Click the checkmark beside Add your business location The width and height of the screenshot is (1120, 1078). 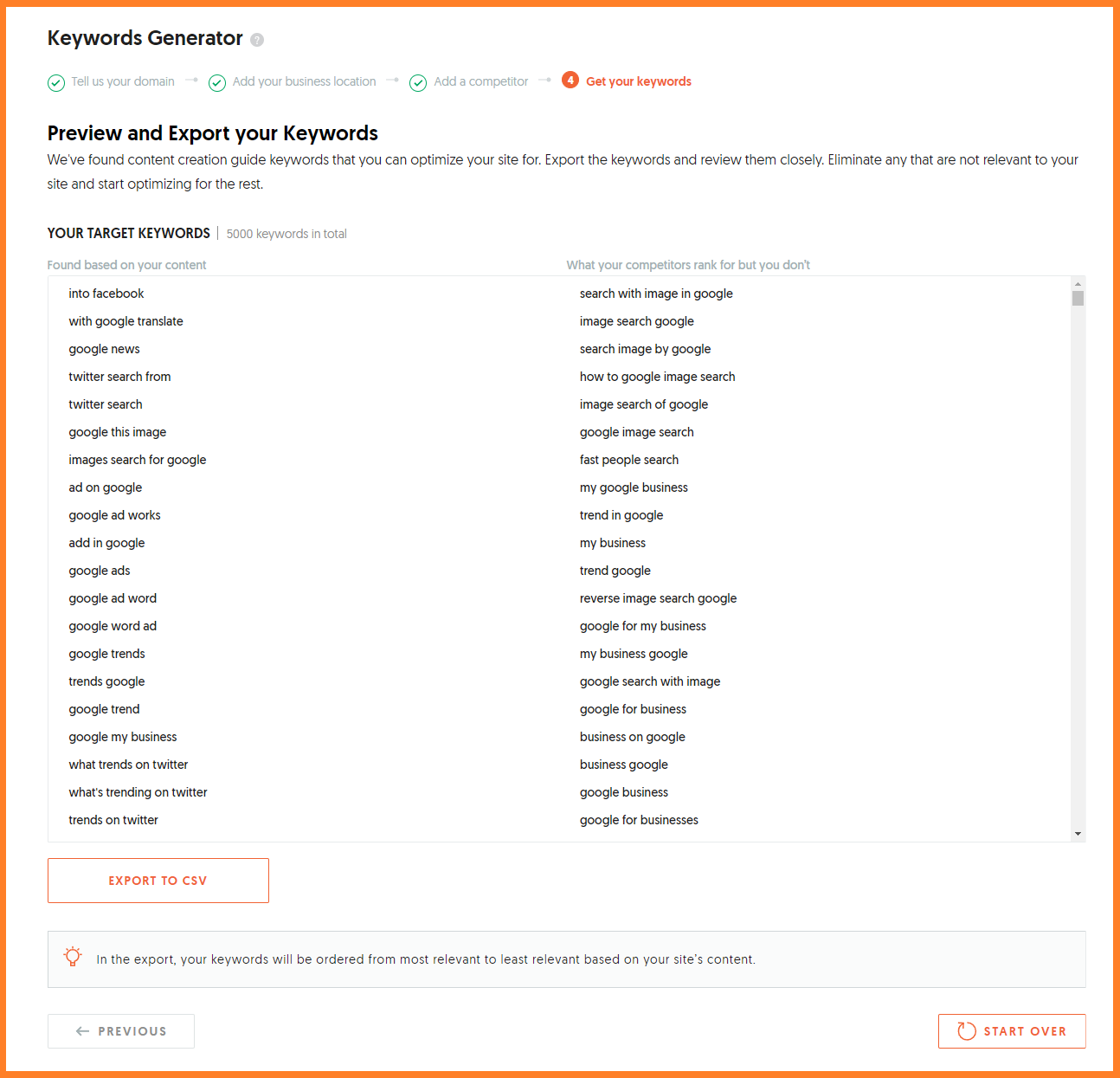point(217,82)
